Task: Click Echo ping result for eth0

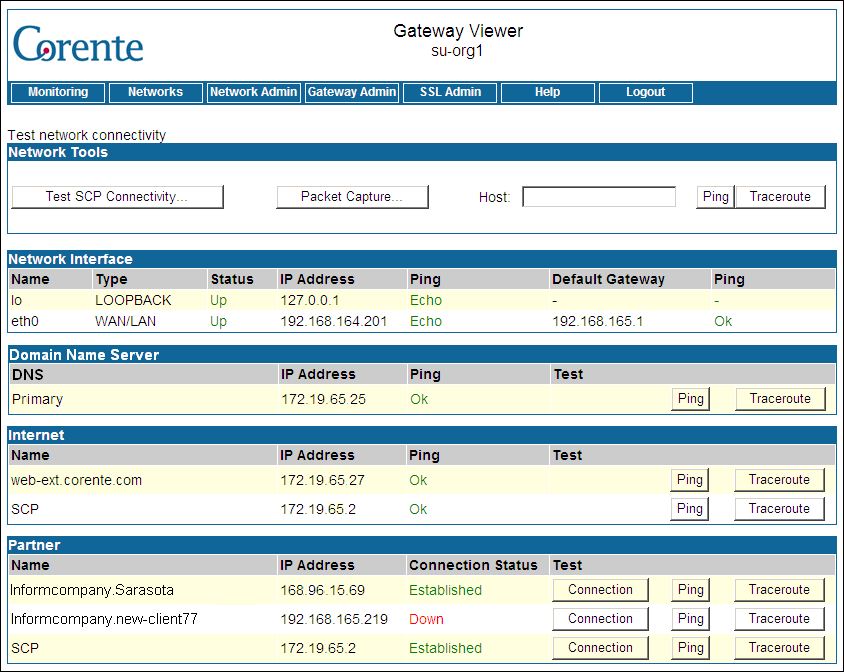Action: point(426,321)
